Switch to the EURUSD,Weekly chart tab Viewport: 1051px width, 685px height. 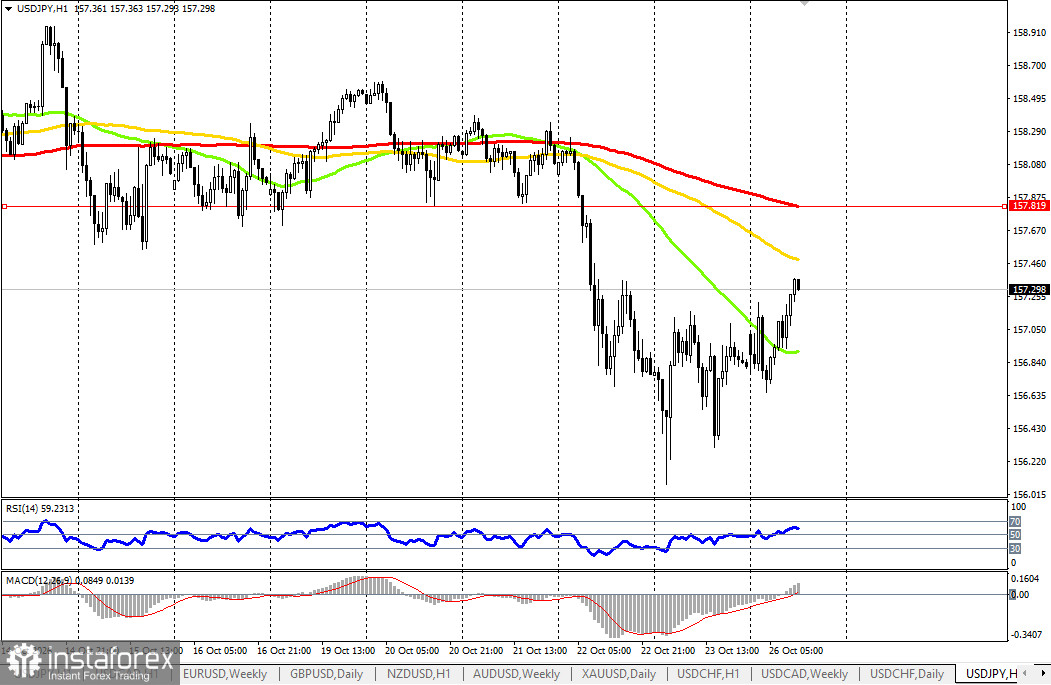pos(225,674)
